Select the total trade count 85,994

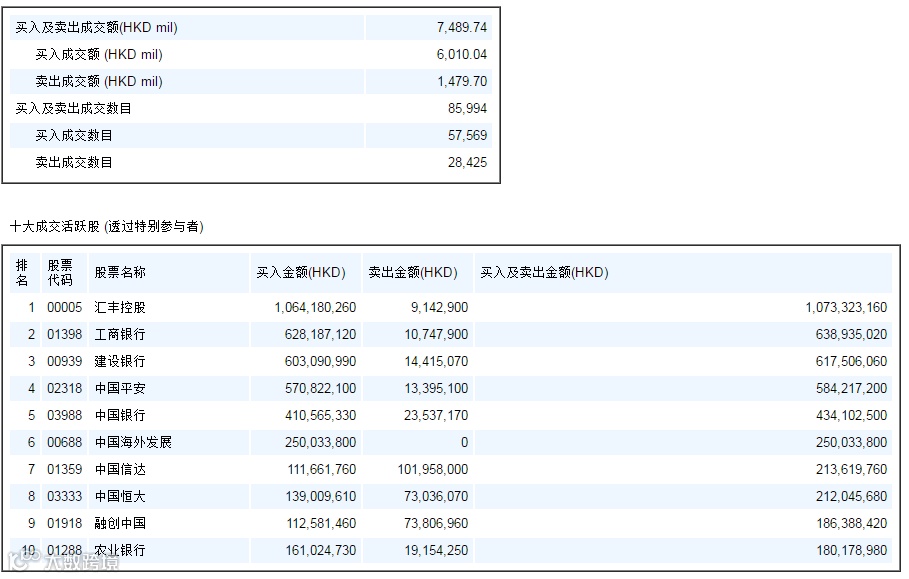[467, 108]
